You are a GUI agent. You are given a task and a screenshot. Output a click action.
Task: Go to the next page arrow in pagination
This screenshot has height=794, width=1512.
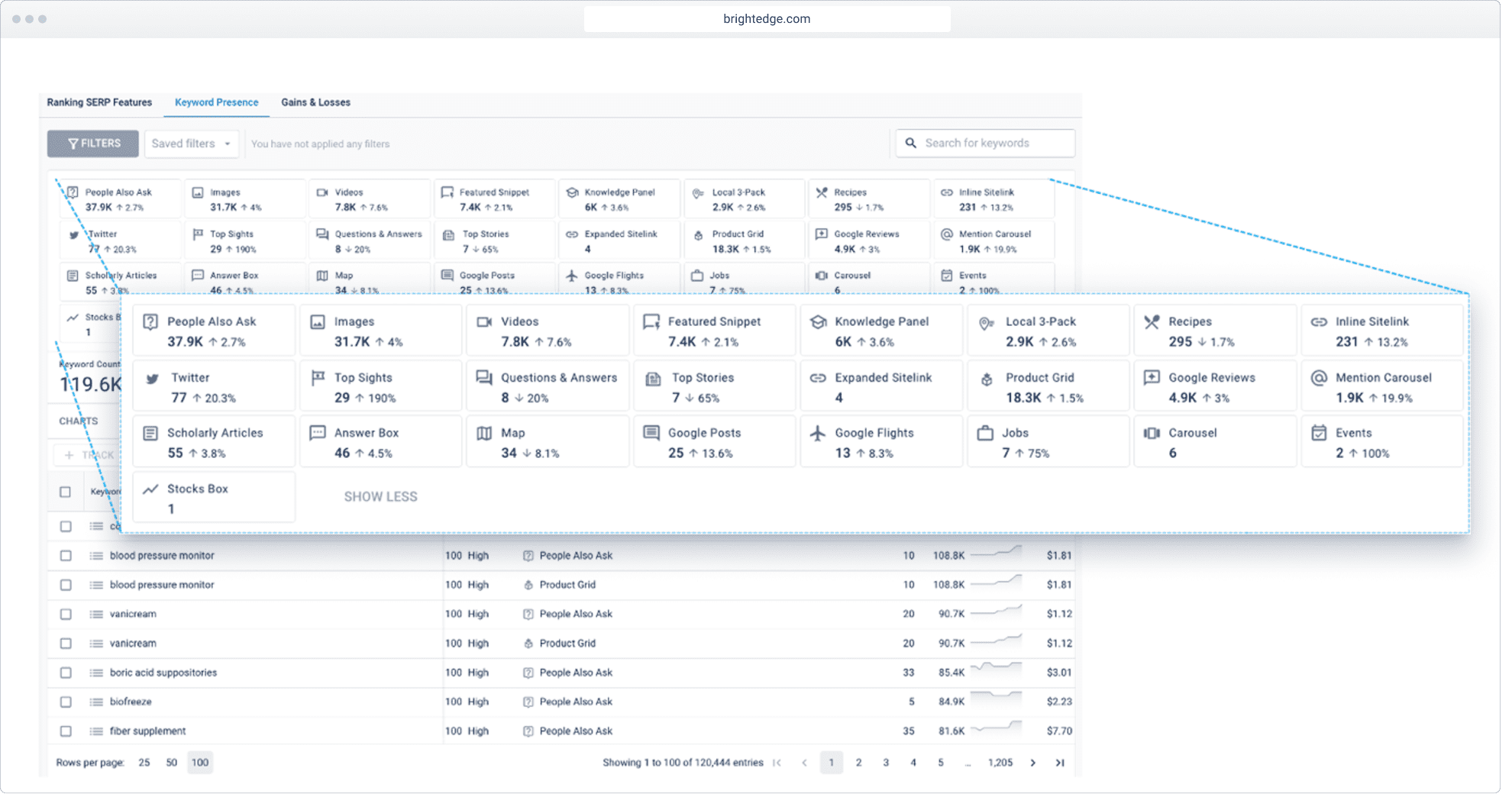click(x=1033, y=763)
